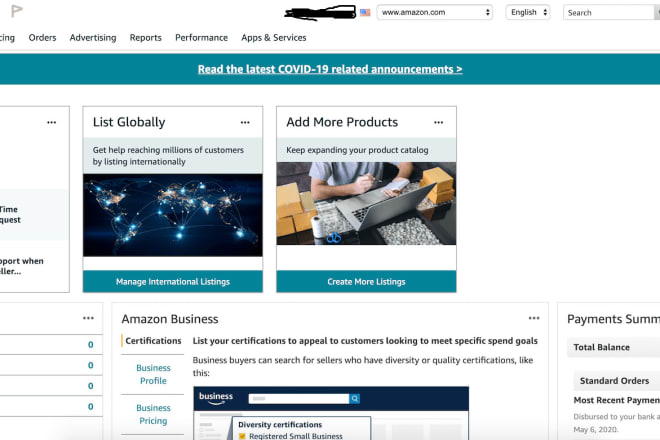660x440 pixels.
Task: Open the English language dropdown
Action: coord(528,13)
